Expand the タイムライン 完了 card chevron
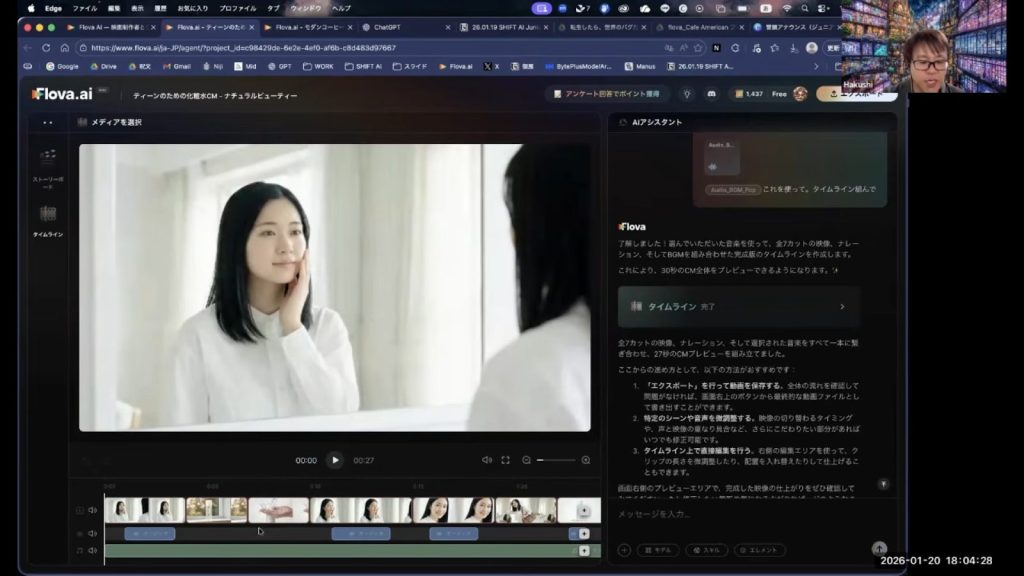Viewport: 1024px width, 576px height. pos(841,307)
